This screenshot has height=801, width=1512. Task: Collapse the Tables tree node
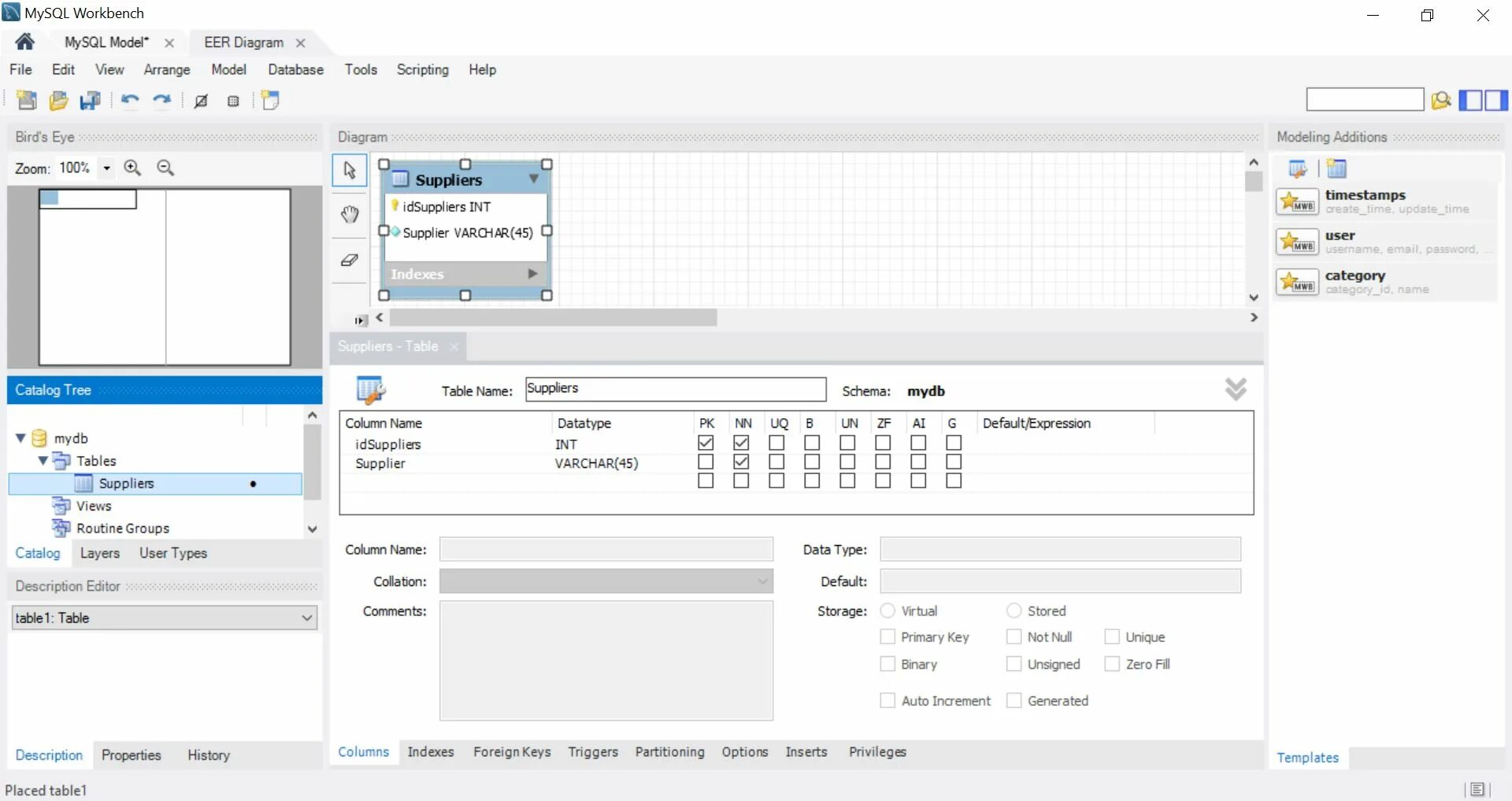pyautogui.click(x=43, y=461)
